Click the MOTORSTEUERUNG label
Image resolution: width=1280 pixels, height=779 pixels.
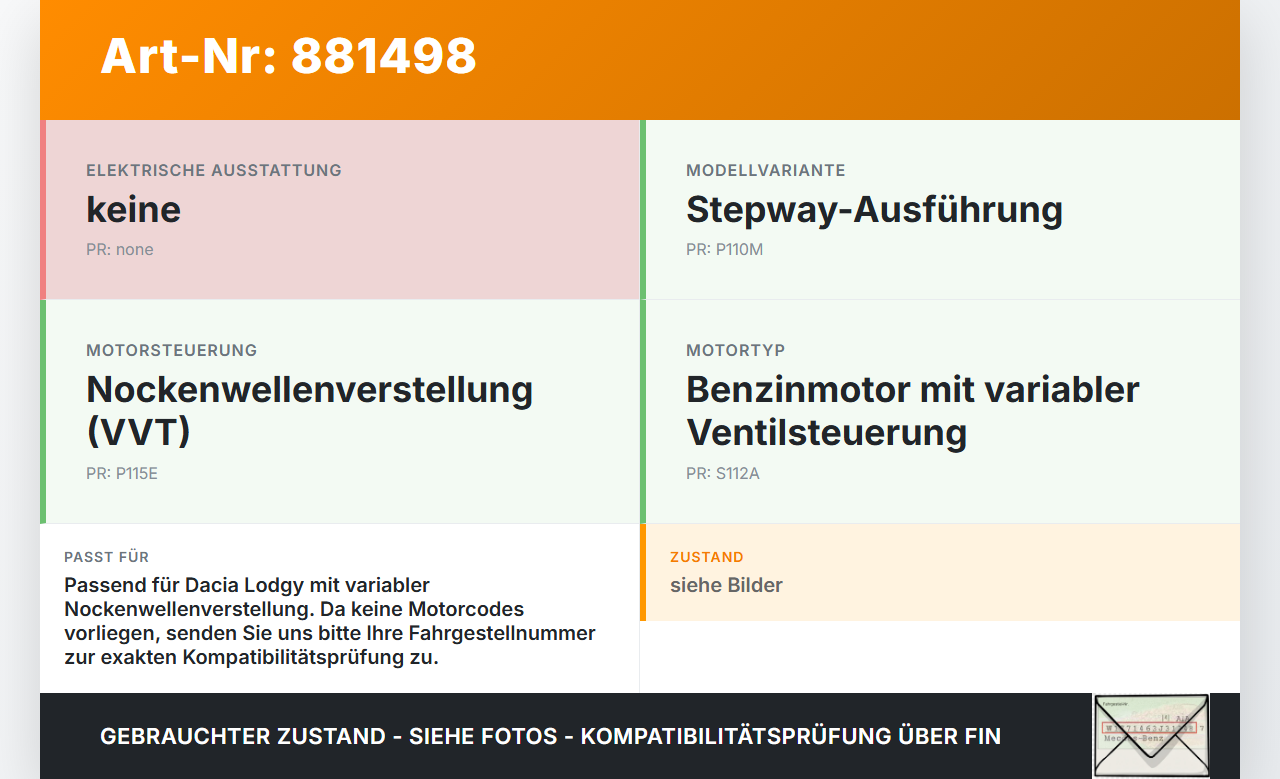pyautogui.click(x=172, y=350)
